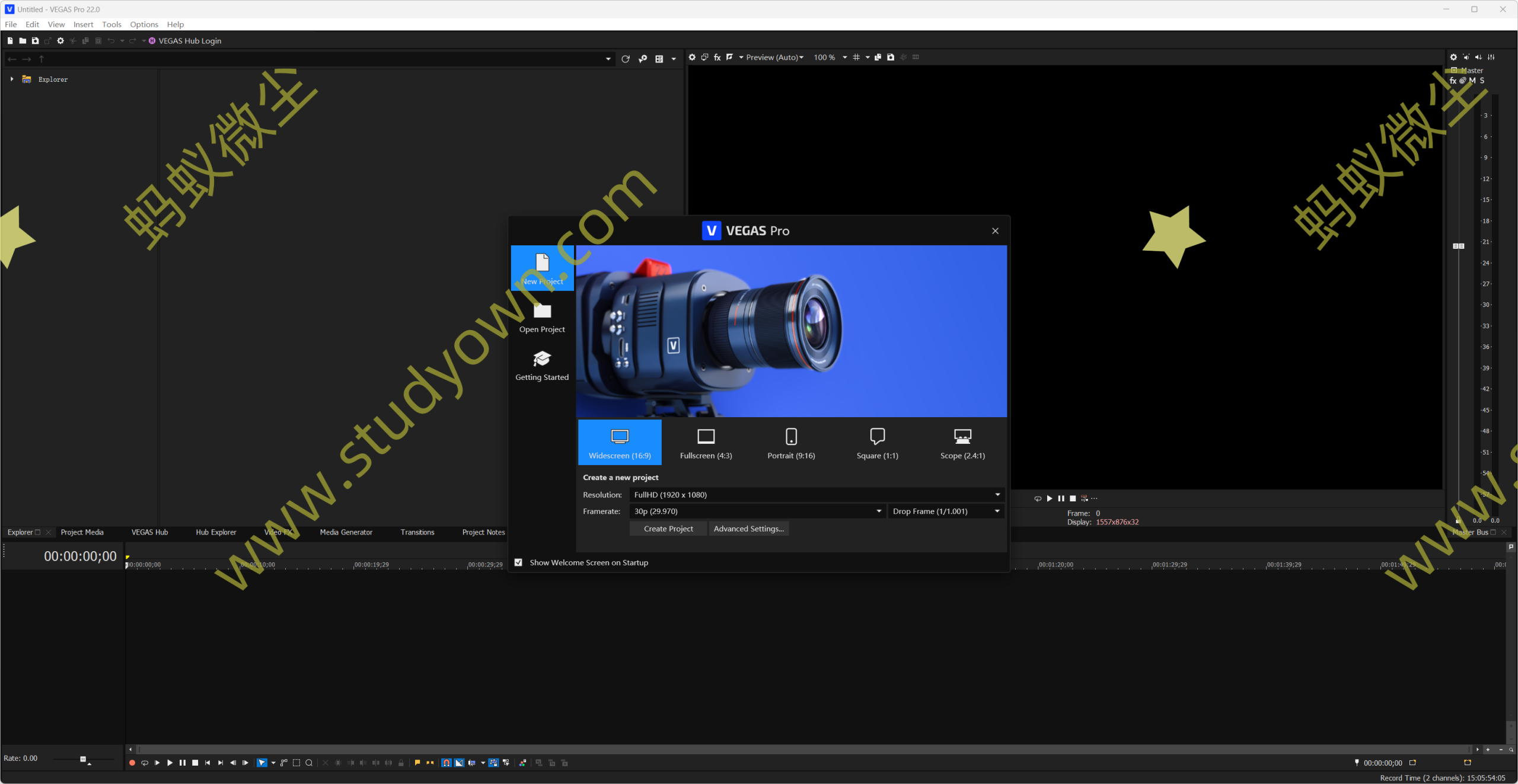
Task: Uncheck Show Welcome Screen on Startup
Action: (x=519, y=562)
